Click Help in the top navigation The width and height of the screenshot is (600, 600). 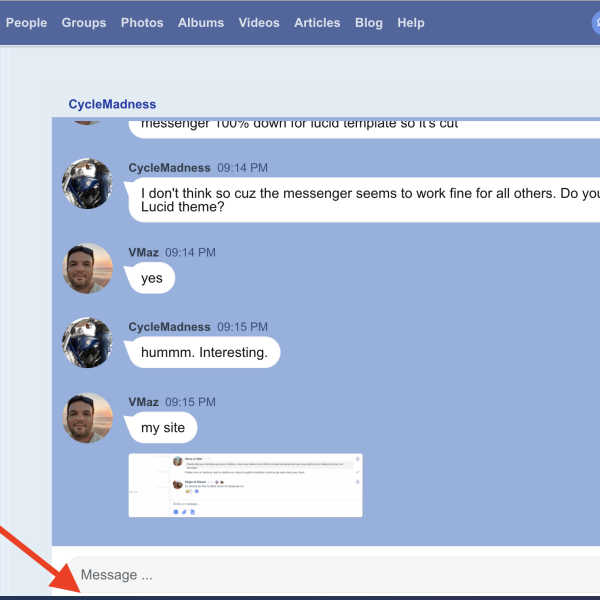411,22
